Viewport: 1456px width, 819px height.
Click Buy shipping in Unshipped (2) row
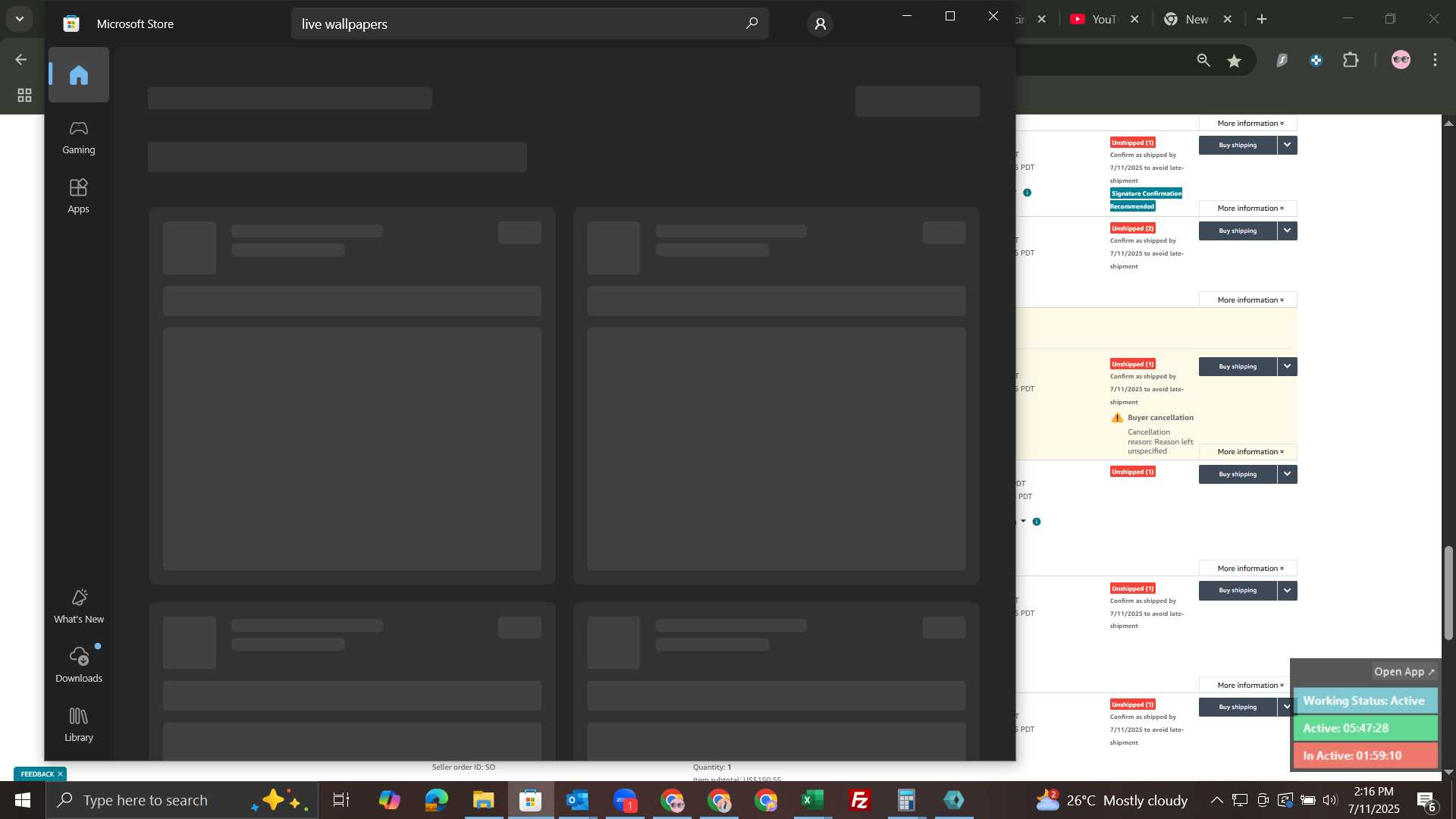click(1238, 231)
